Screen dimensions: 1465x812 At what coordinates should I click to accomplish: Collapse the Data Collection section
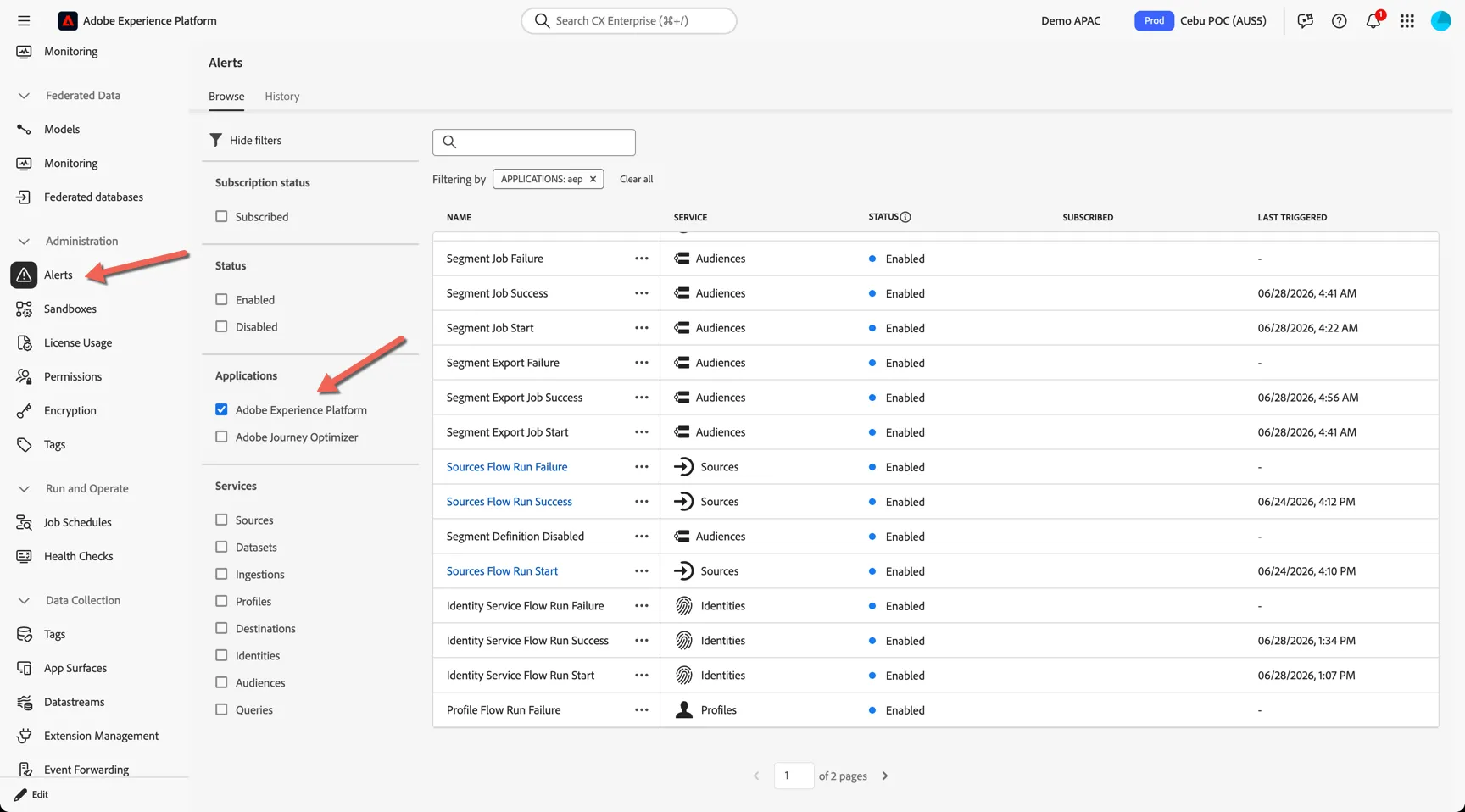pos(24,601)
